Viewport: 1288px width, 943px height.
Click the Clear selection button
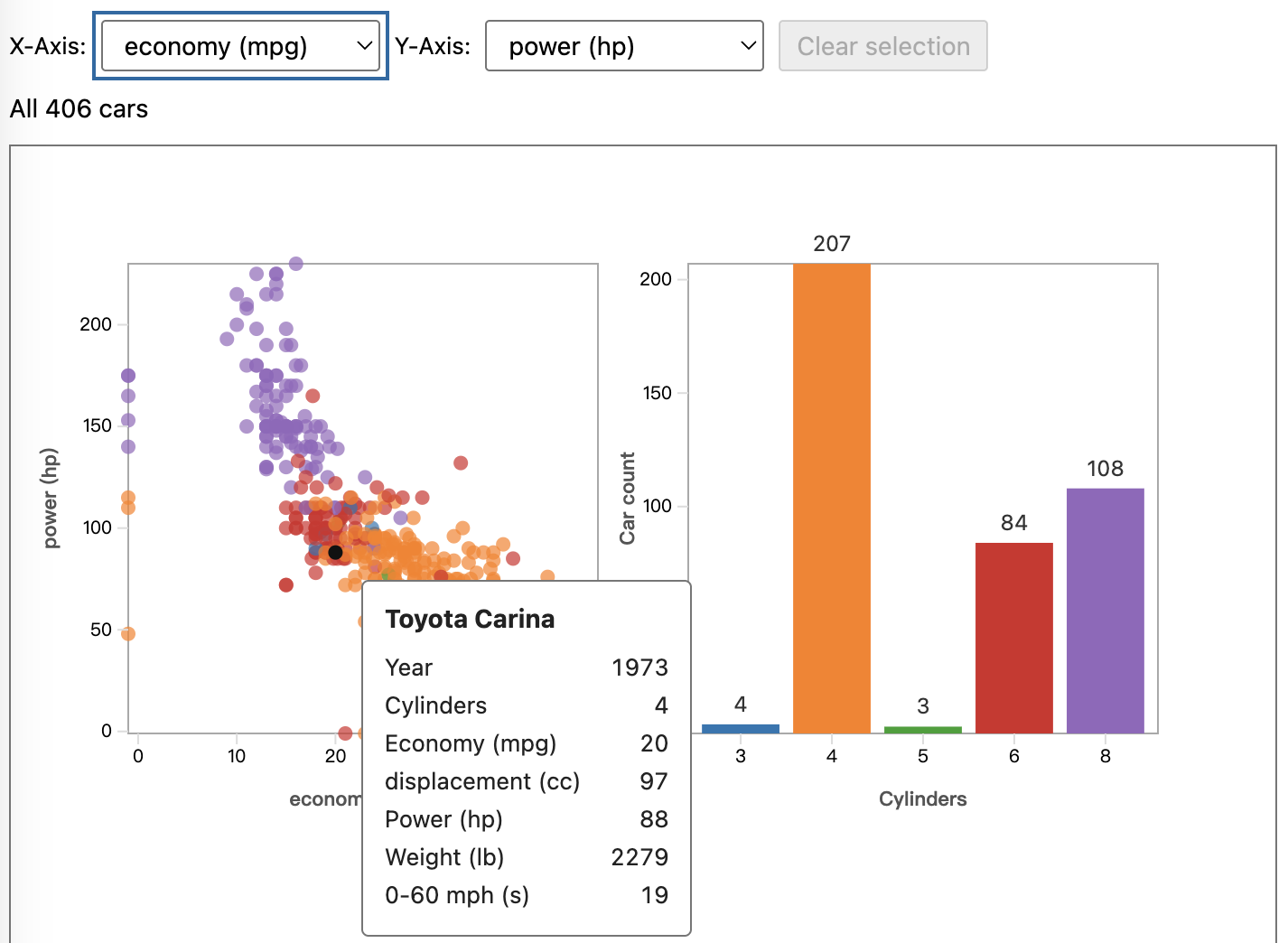[x=882, y=46]
